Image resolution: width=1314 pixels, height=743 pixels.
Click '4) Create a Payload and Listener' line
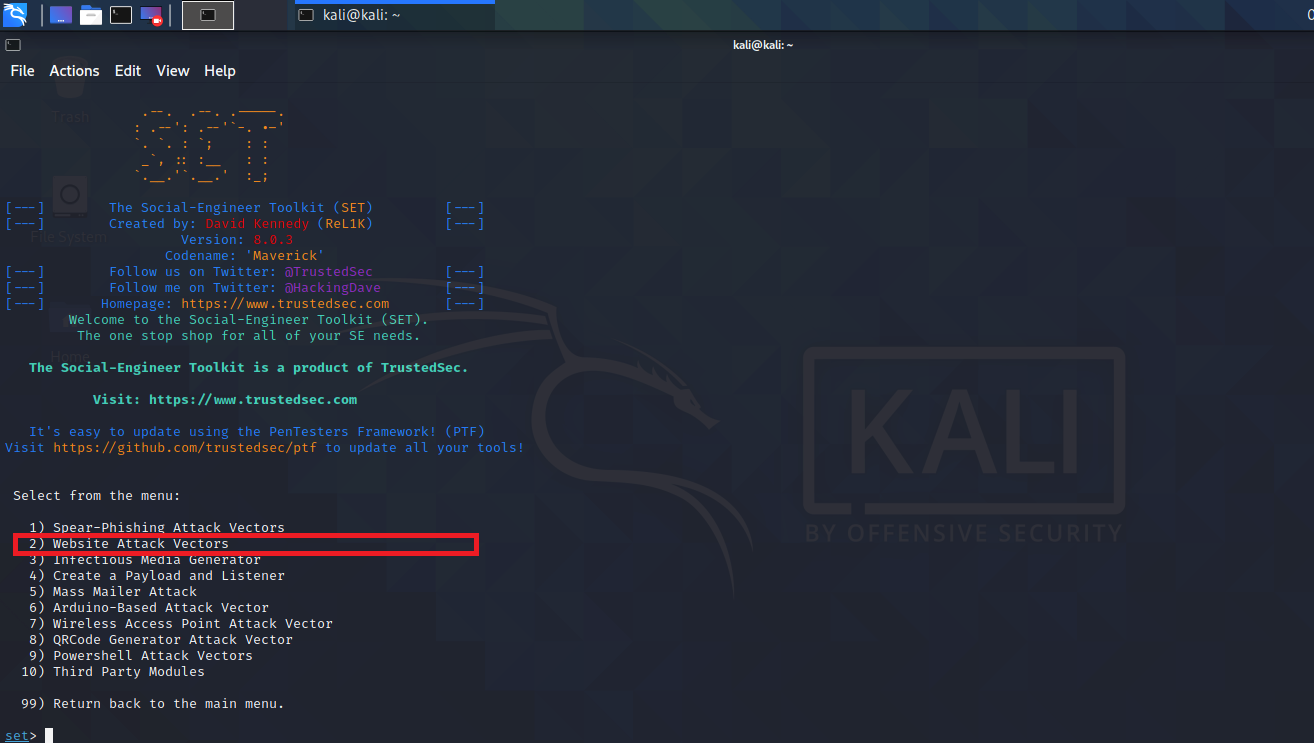click(157, 576)
